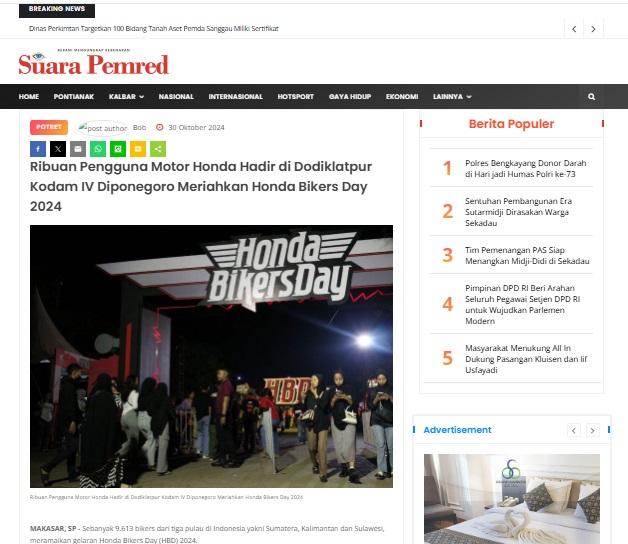Open popular story about Polres Bengkayang
Image resolution: width=628 pixels, height=544 pixels.
pyautogui.click(x=525, y=168)
